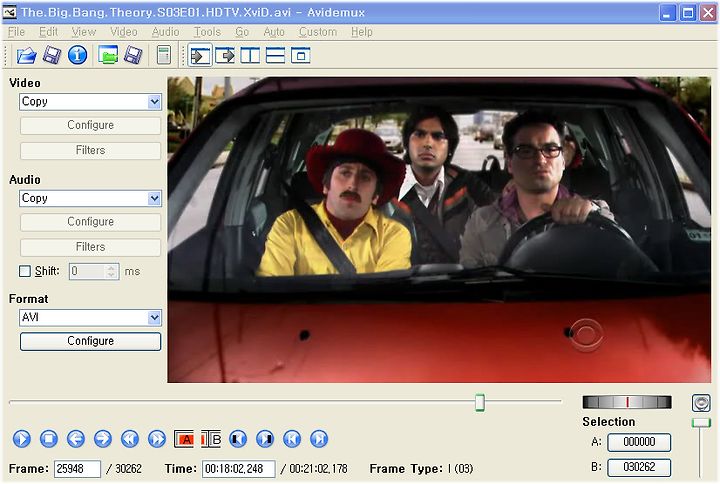Click the Shift milliseconds spinner arrows
Image resolution: width=720 pixels, height=484 pixels.
click(x=111, y=271)
